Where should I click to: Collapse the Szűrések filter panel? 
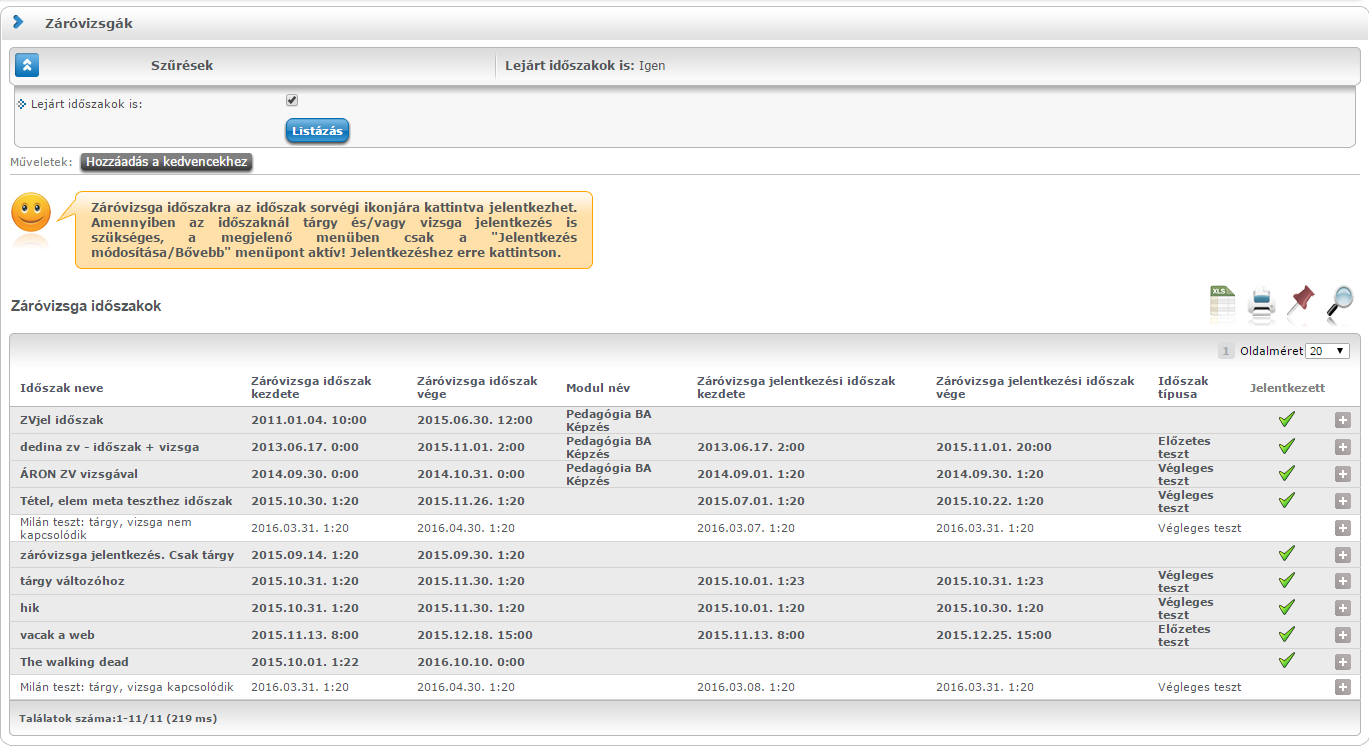point(28,66)
